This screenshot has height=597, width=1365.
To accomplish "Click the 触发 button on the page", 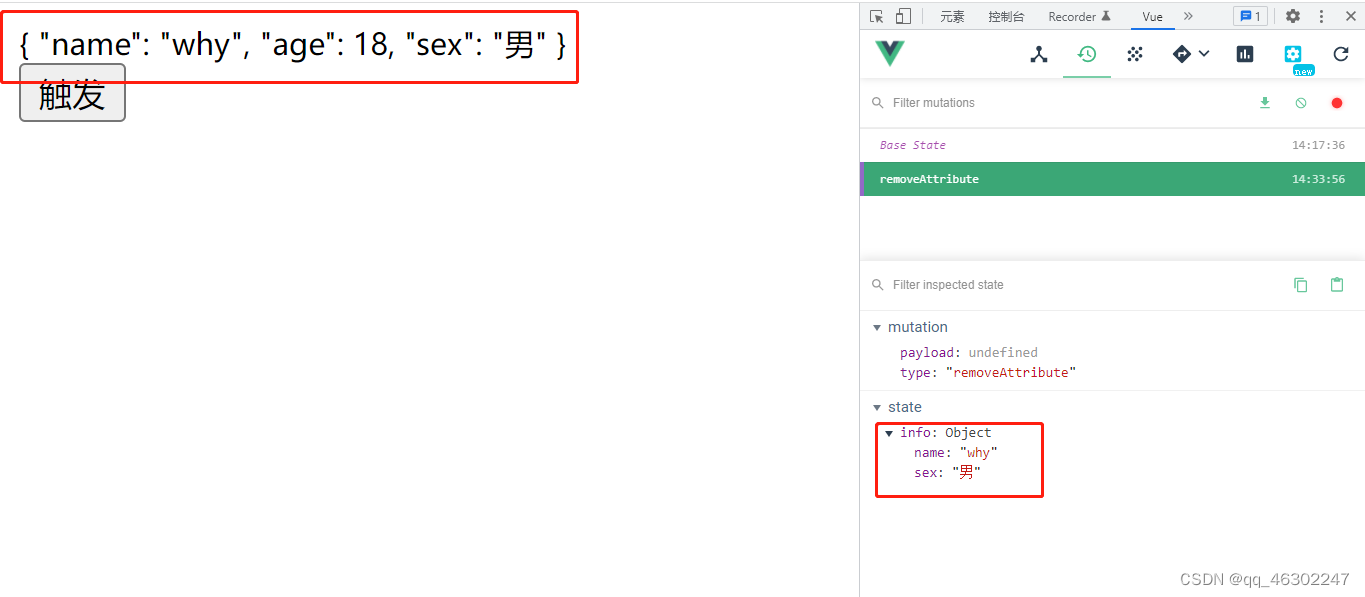I will [x=72, y=93].
